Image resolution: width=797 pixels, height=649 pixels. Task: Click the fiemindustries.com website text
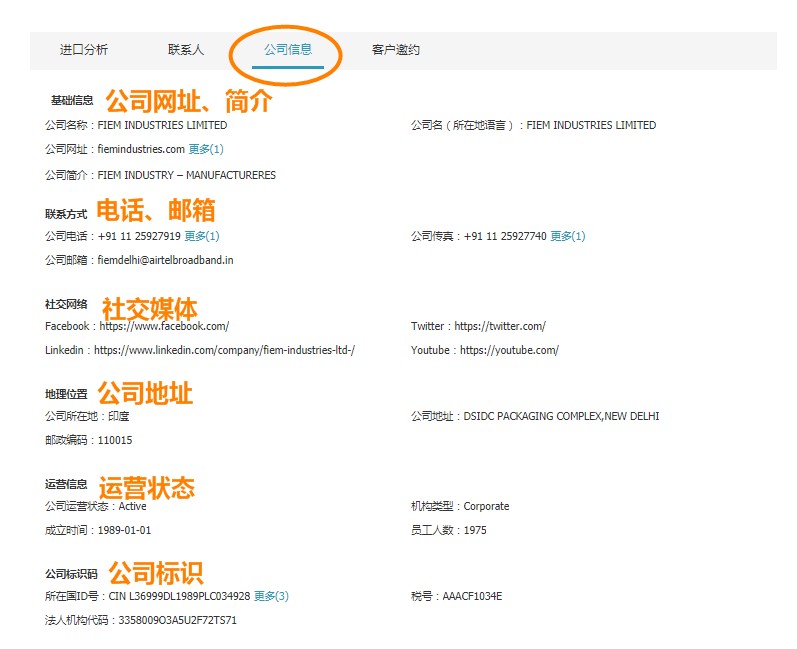coord(141,149)
